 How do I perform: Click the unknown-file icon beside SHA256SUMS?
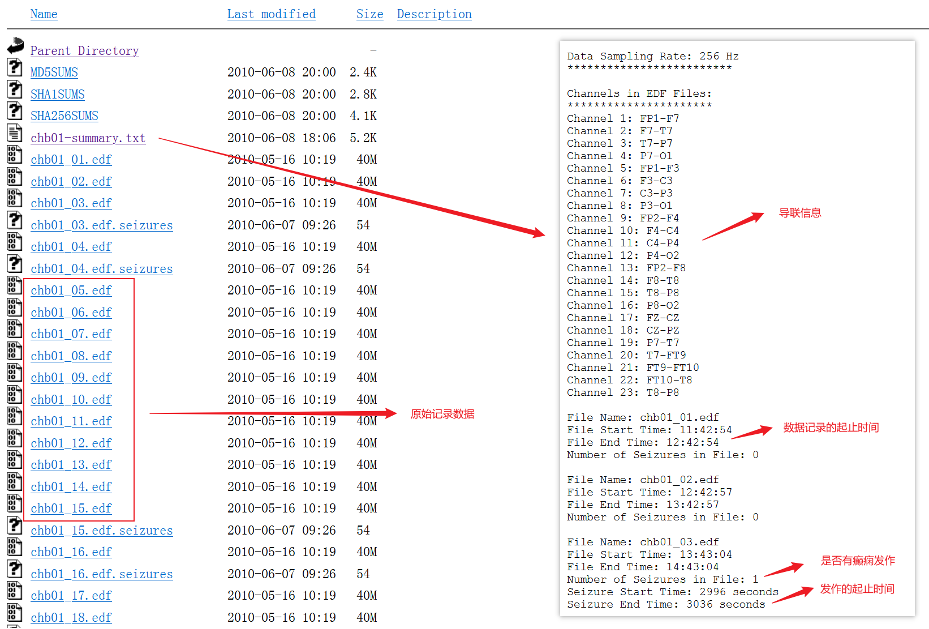(x=15, y=111)
